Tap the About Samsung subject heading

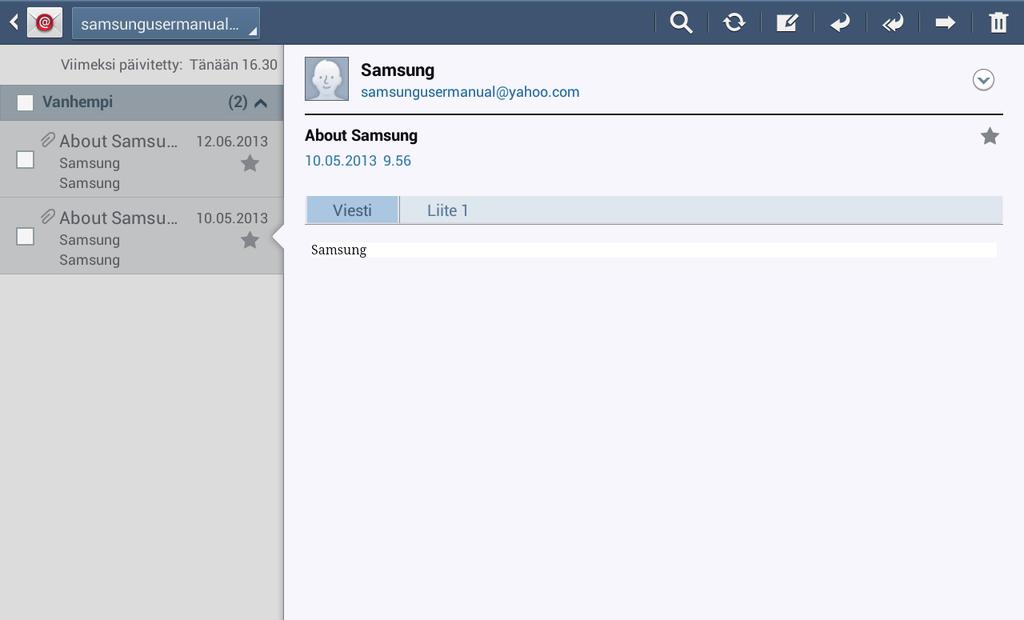pyautogui.click(x=361, y=135)
